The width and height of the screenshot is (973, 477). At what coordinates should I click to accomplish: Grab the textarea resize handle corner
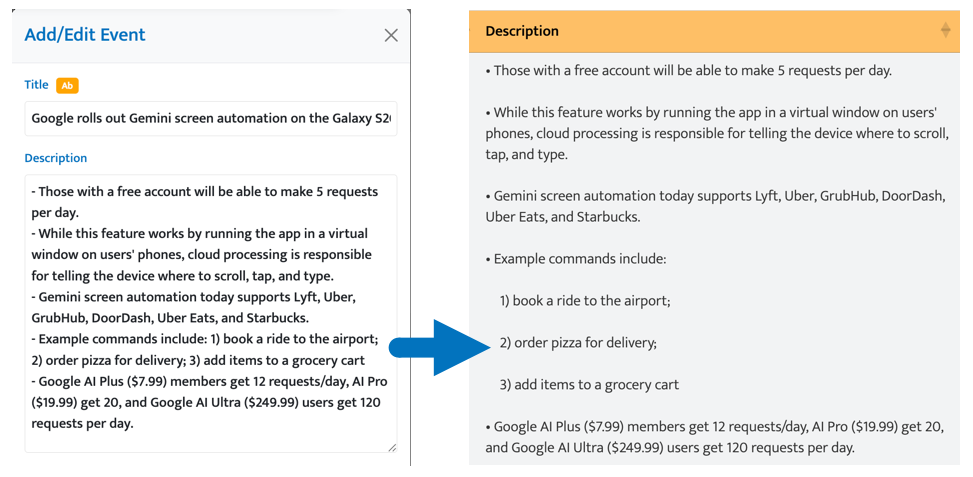click(x=392, y=448)
